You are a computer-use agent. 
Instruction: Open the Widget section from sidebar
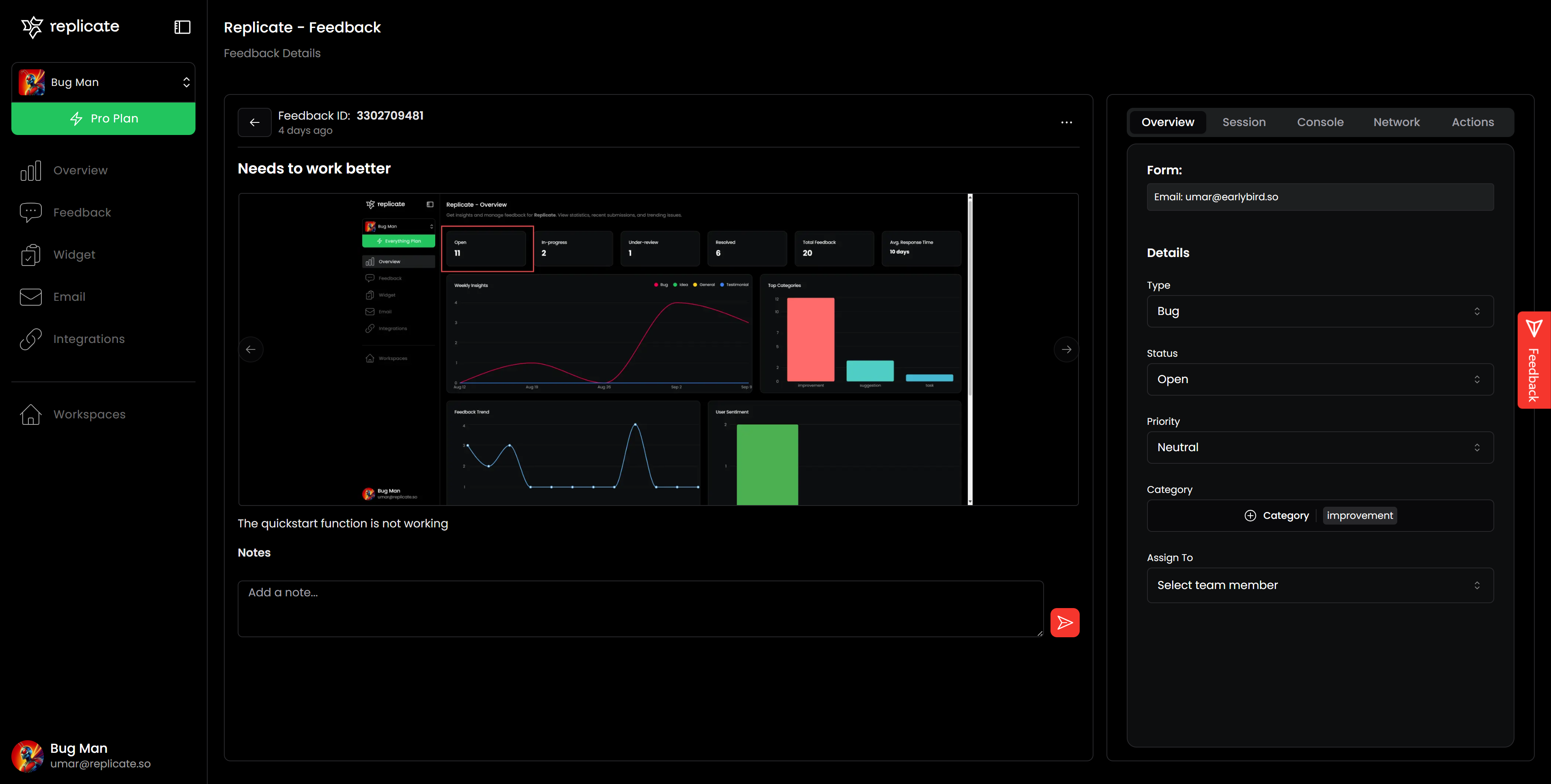click(x=73, y=255)
